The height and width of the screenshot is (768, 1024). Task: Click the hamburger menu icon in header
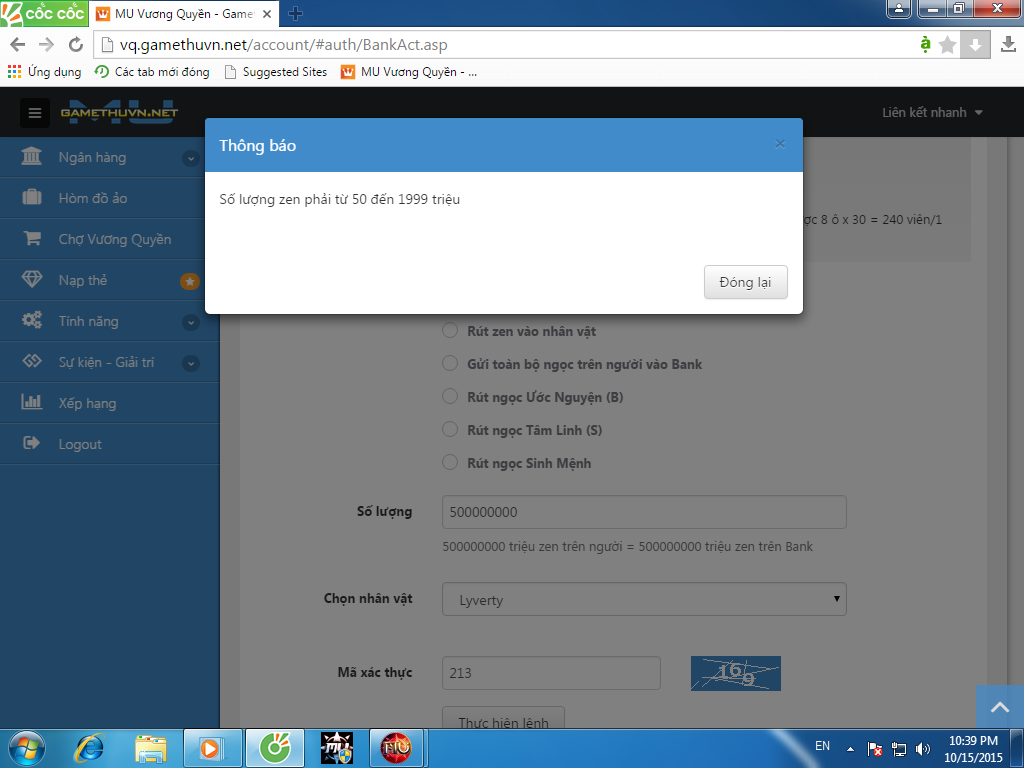(35, 113)
